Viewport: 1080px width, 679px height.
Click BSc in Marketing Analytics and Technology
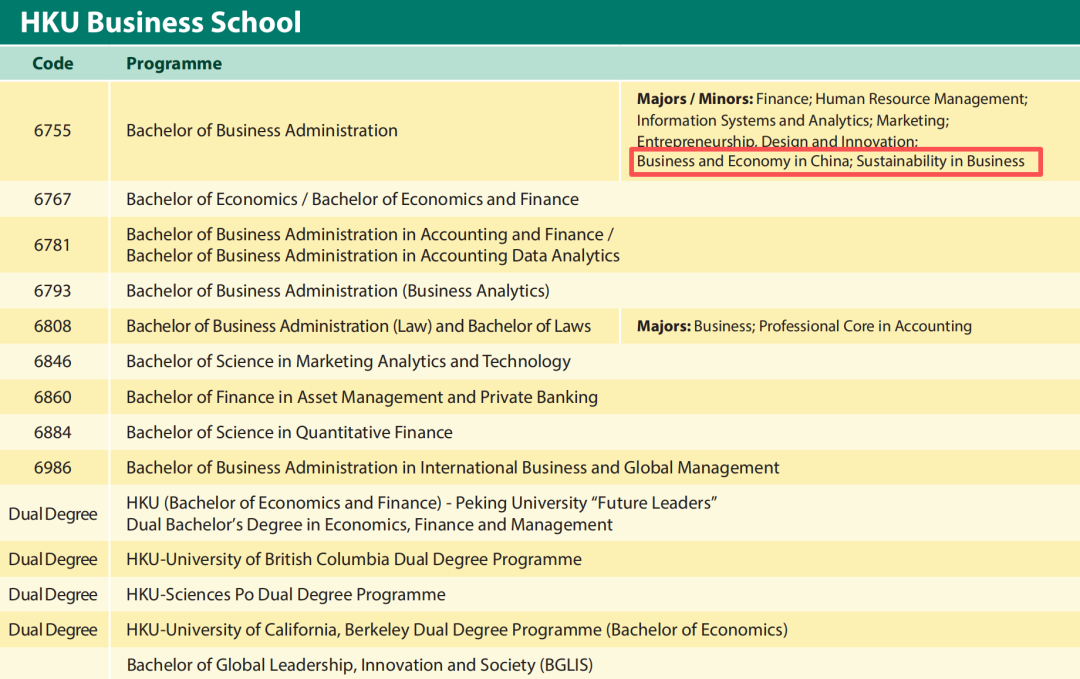[348, 362]
